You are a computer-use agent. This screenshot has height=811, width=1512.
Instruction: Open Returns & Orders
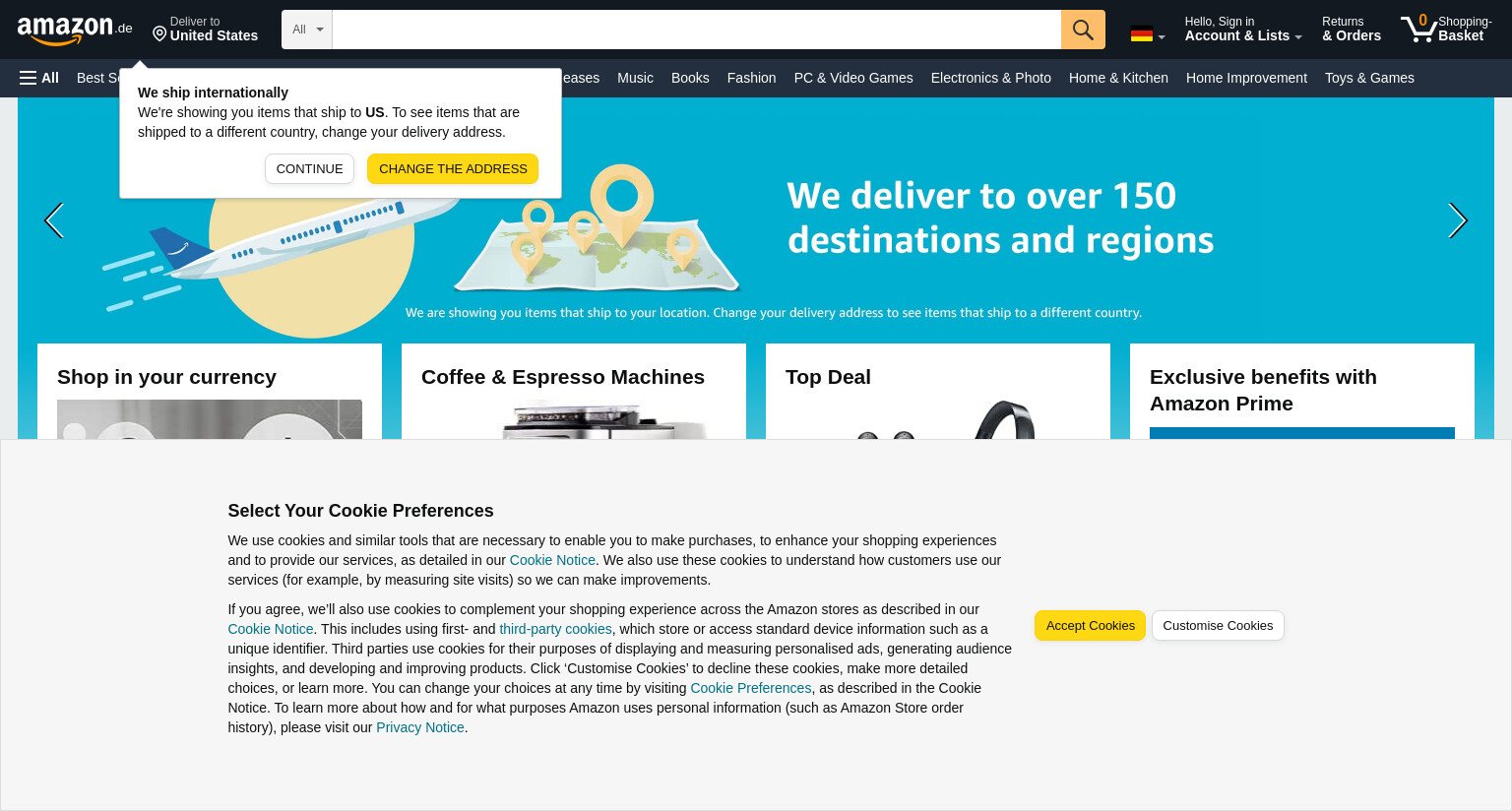[x=1351, y=30]
